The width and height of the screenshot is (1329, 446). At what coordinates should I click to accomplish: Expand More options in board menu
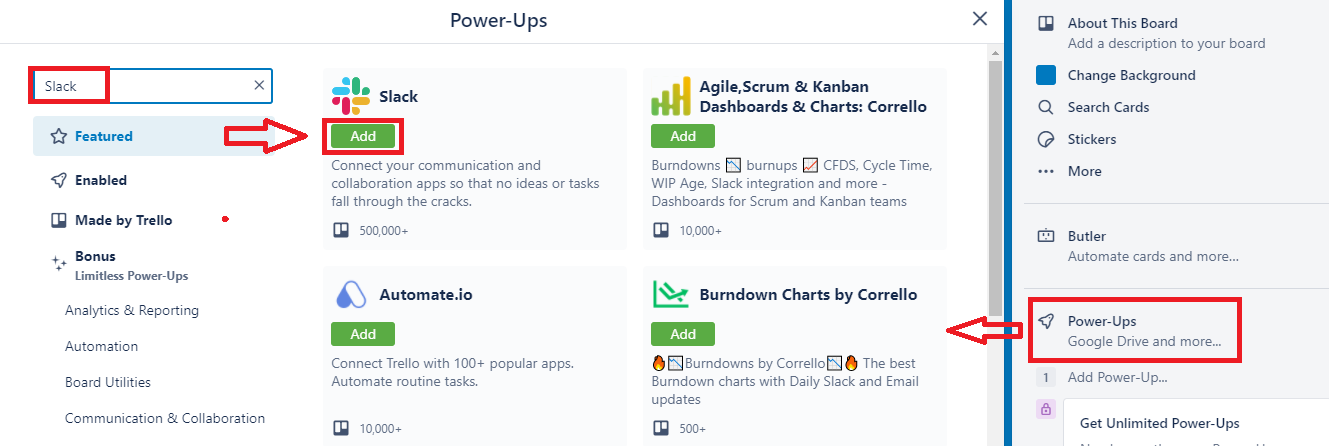coord(1084,171)
